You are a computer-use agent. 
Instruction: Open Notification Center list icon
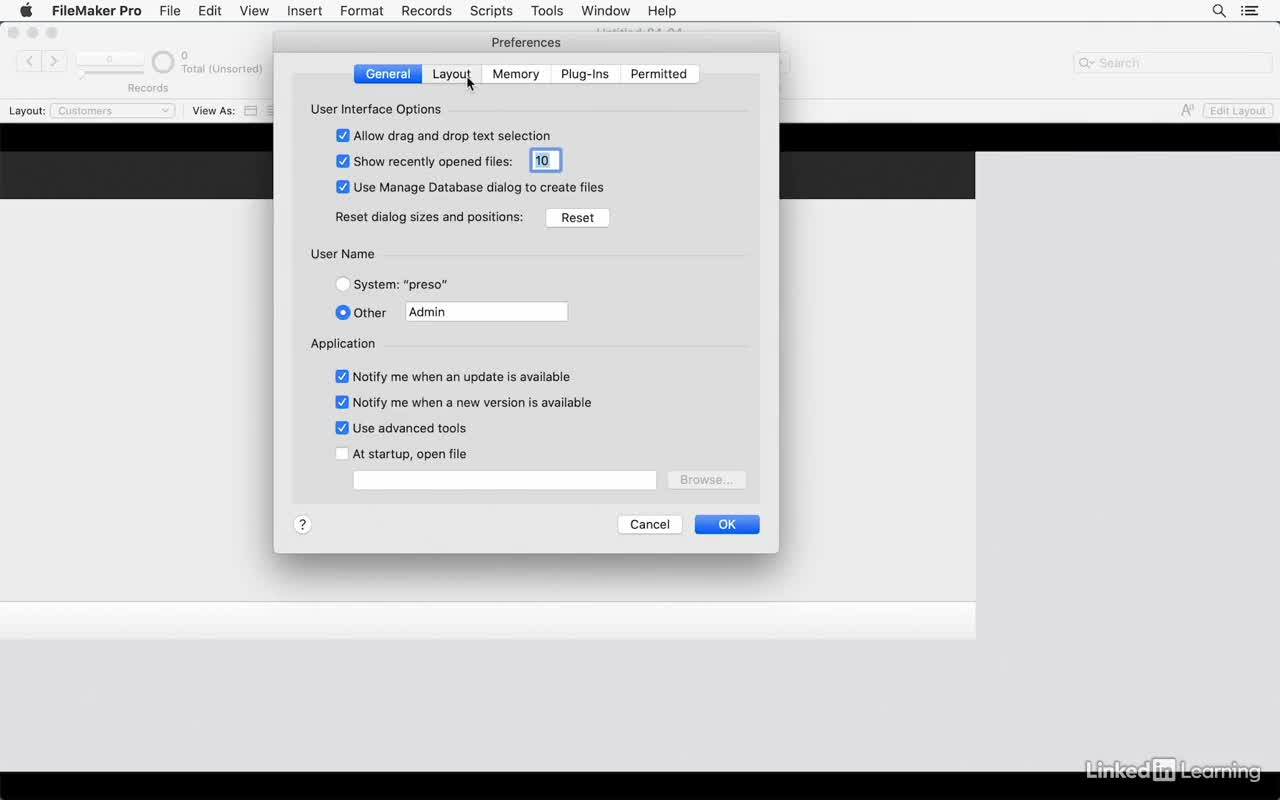pos(1250,11)
